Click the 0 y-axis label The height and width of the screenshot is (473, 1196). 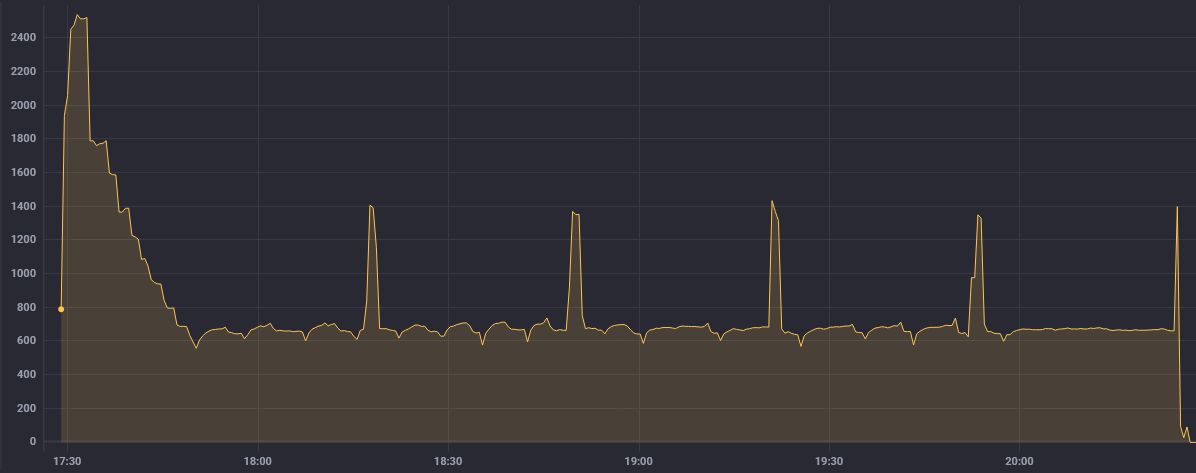(x=33, y=442)
